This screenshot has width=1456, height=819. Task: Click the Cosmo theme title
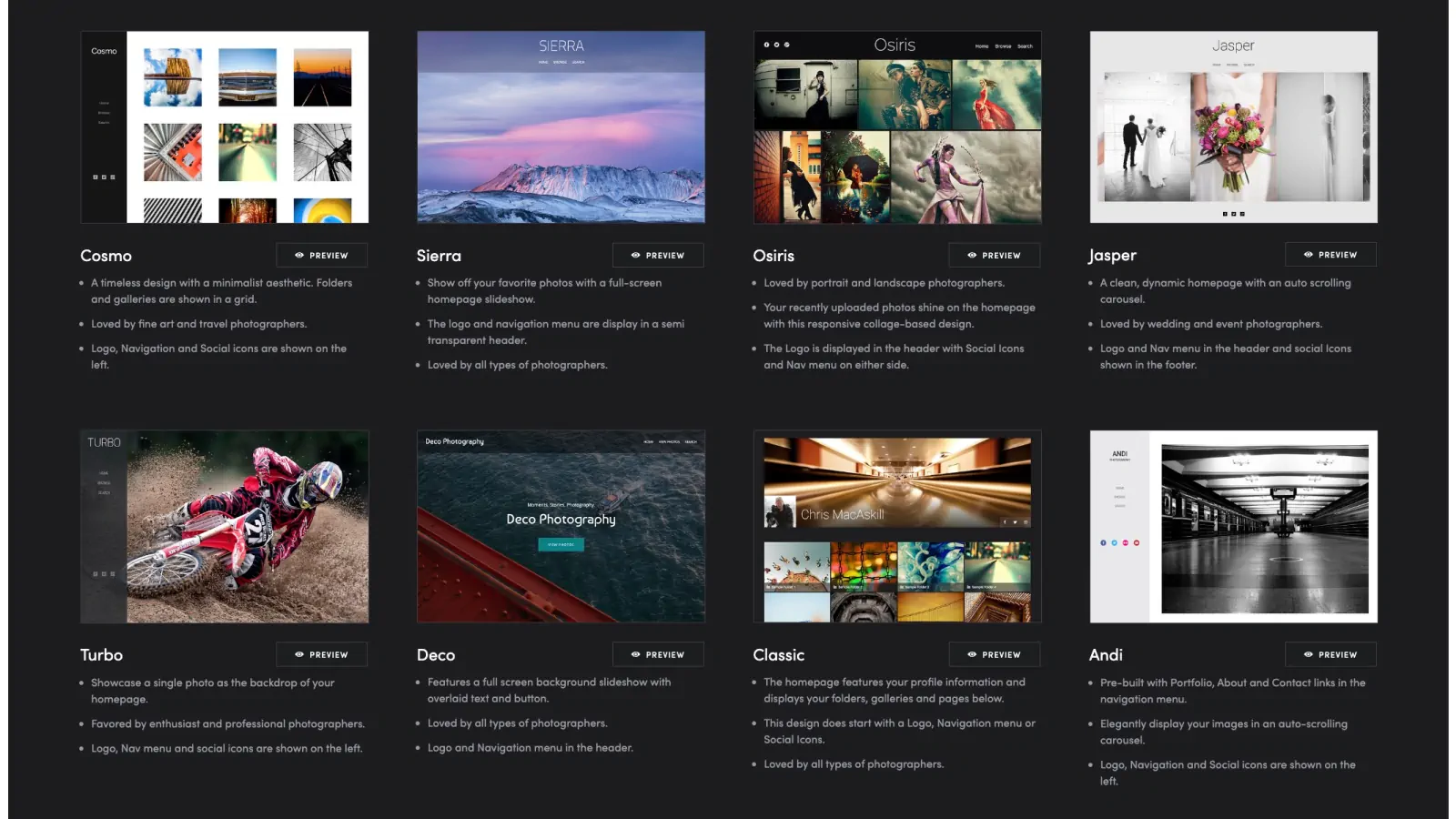pos(106,256)
